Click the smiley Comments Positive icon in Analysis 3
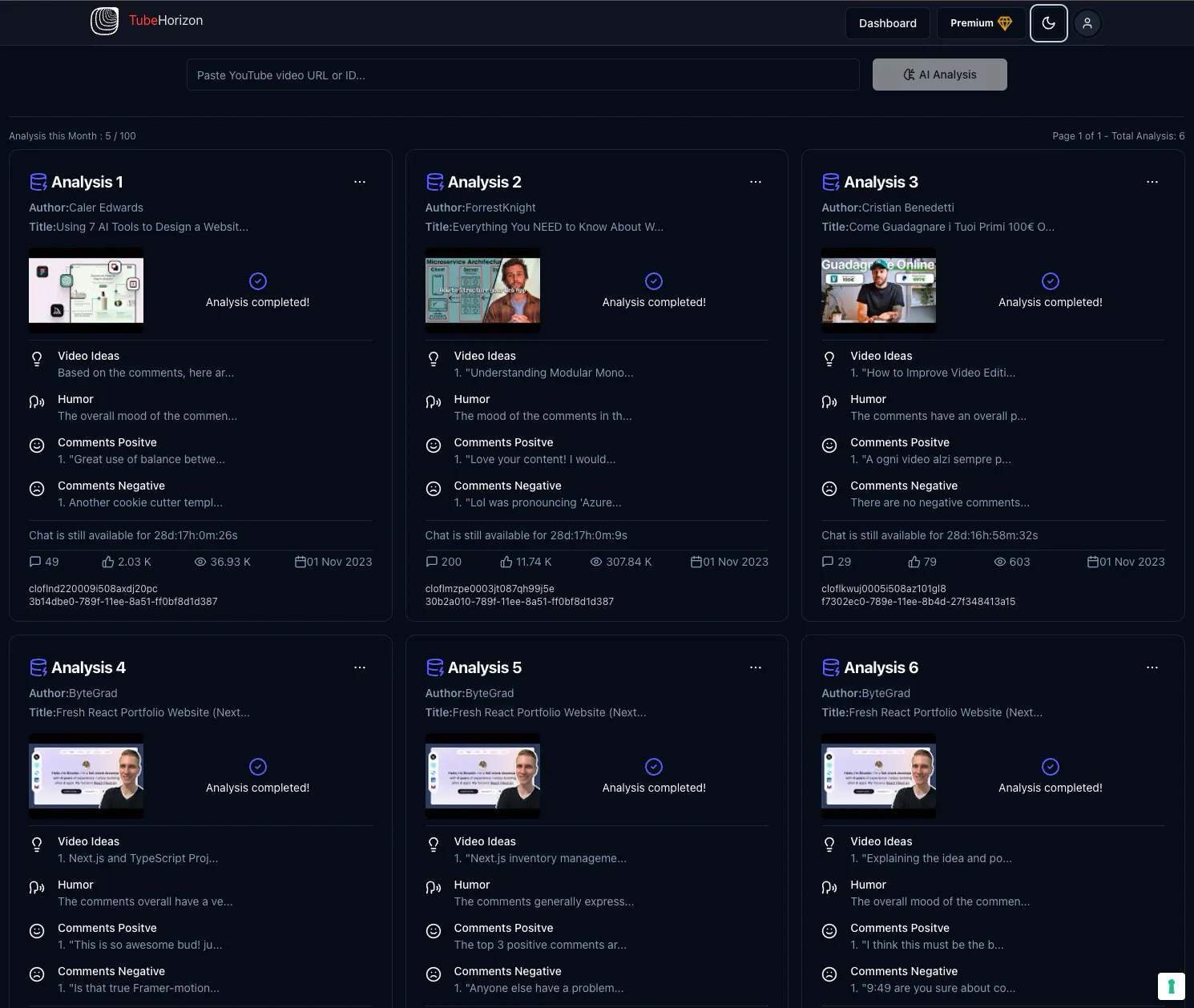This screenshot has height=1008, width=1194. 829,446
